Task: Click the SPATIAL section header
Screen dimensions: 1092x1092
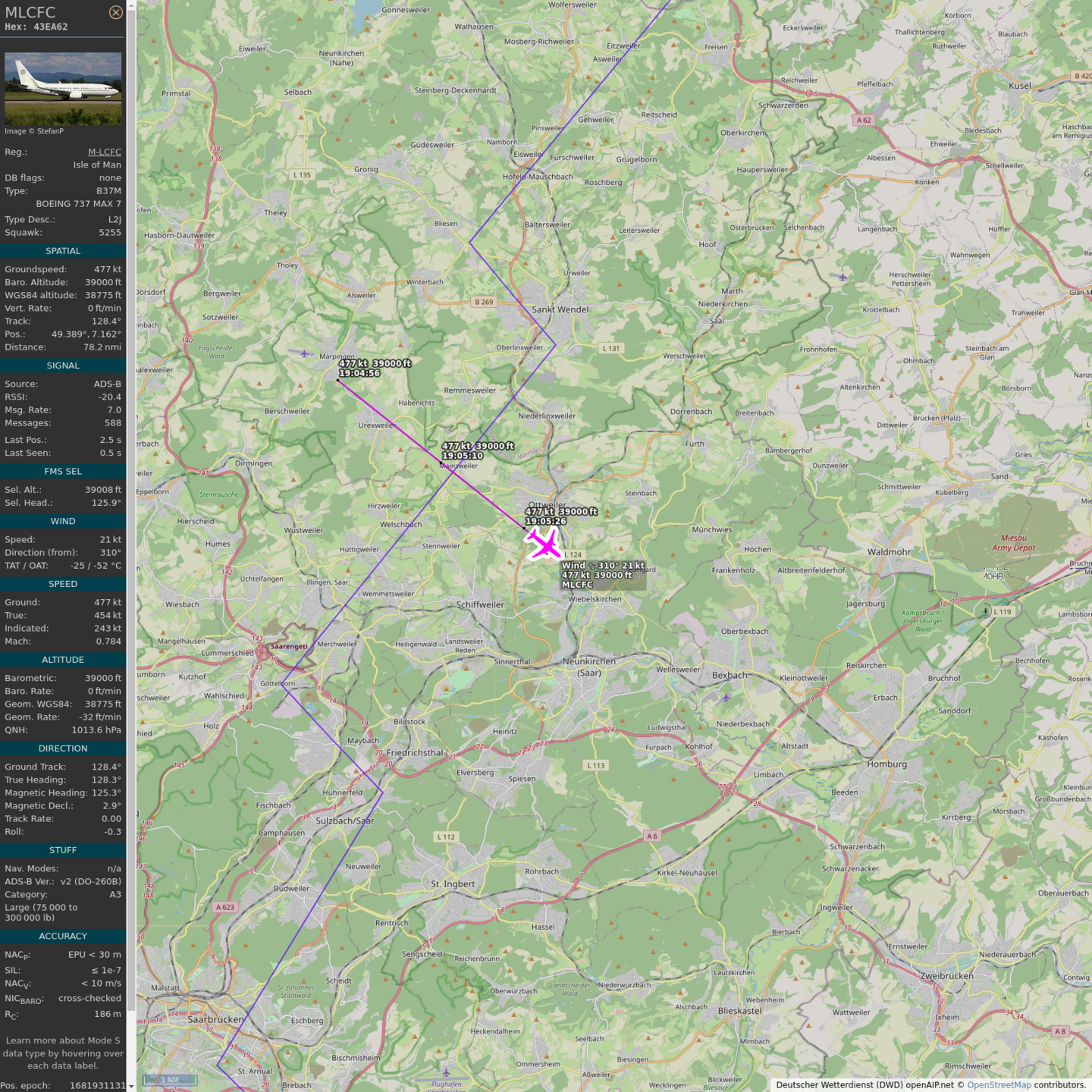Action: coord(63,251)
